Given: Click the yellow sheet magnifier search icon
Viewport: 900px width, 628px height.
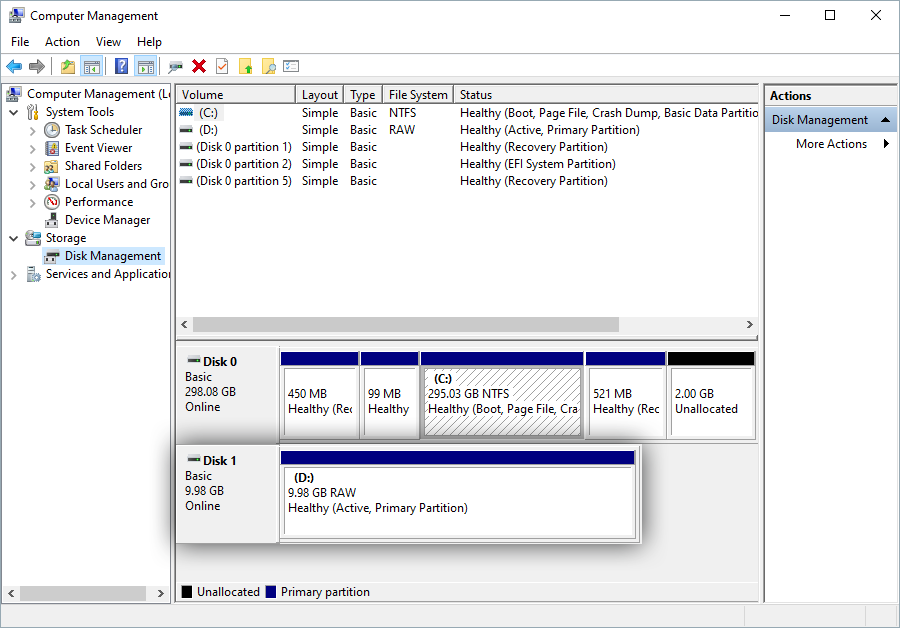Looking at the screenshot, I should click(269, 67).
